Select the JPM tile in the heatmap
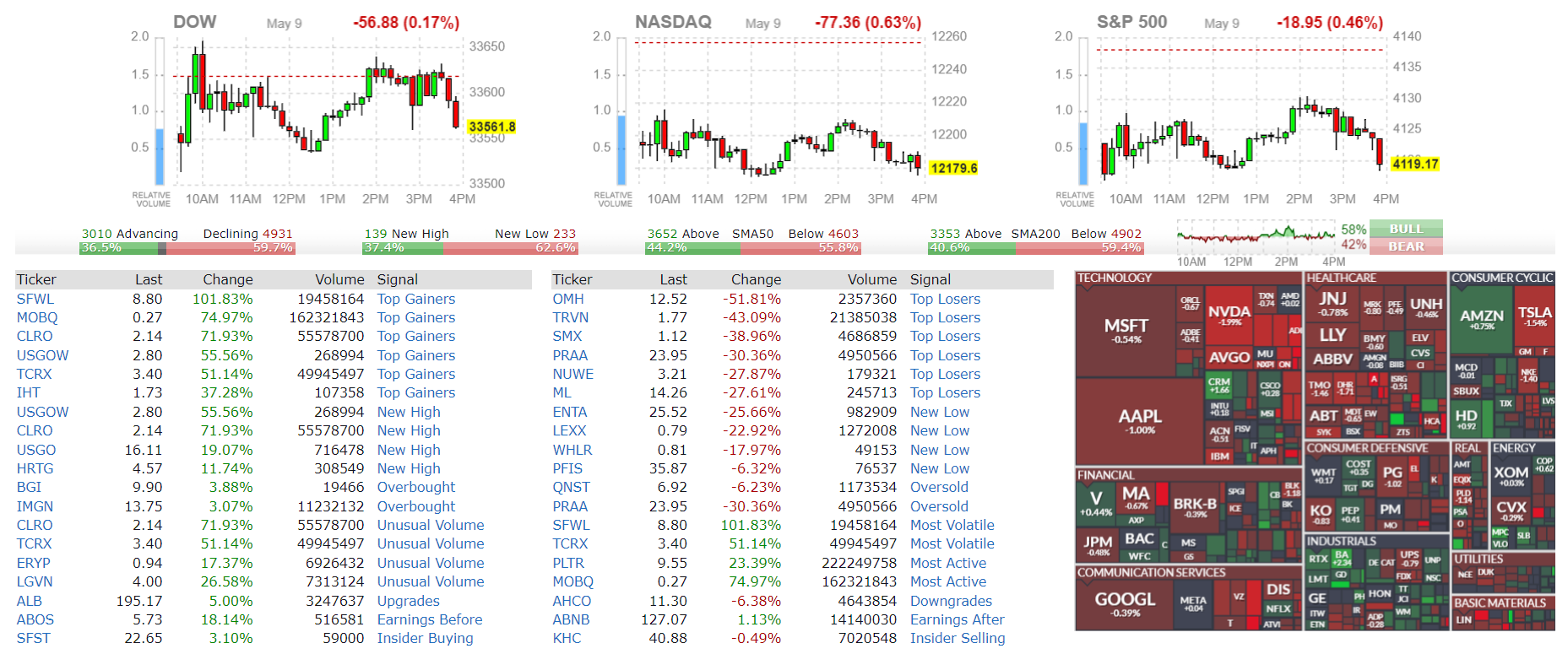Screen dimensions: 1568x654 [x=1097, y=545]
